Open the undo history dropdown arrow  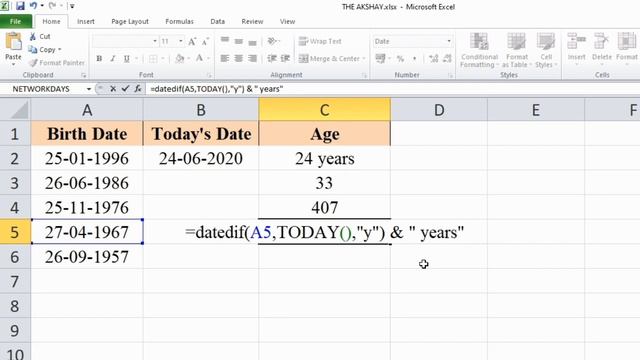[42, 6]
